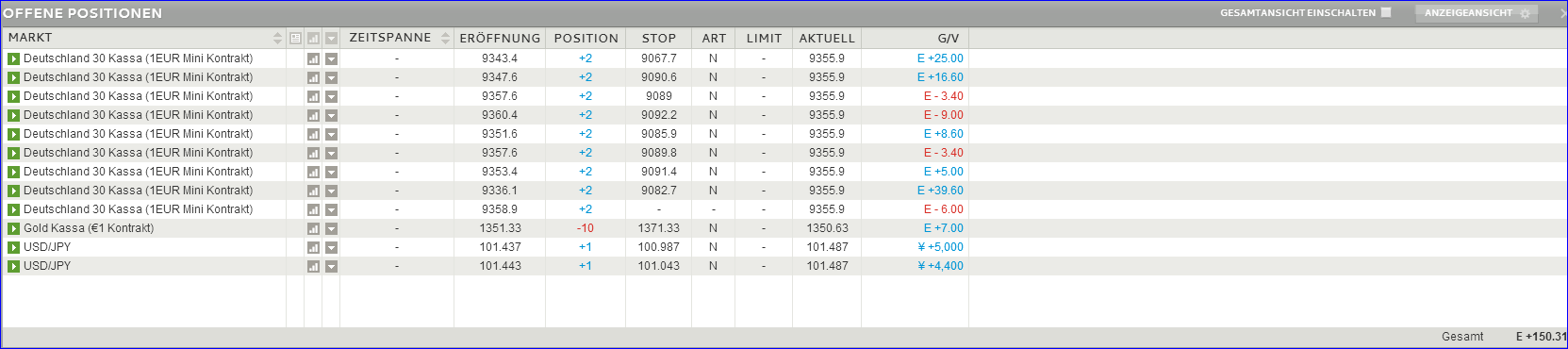Click the AKTUELL column header
The height and width of the screenshot is (349, 1568).
(x=827, y=39)
